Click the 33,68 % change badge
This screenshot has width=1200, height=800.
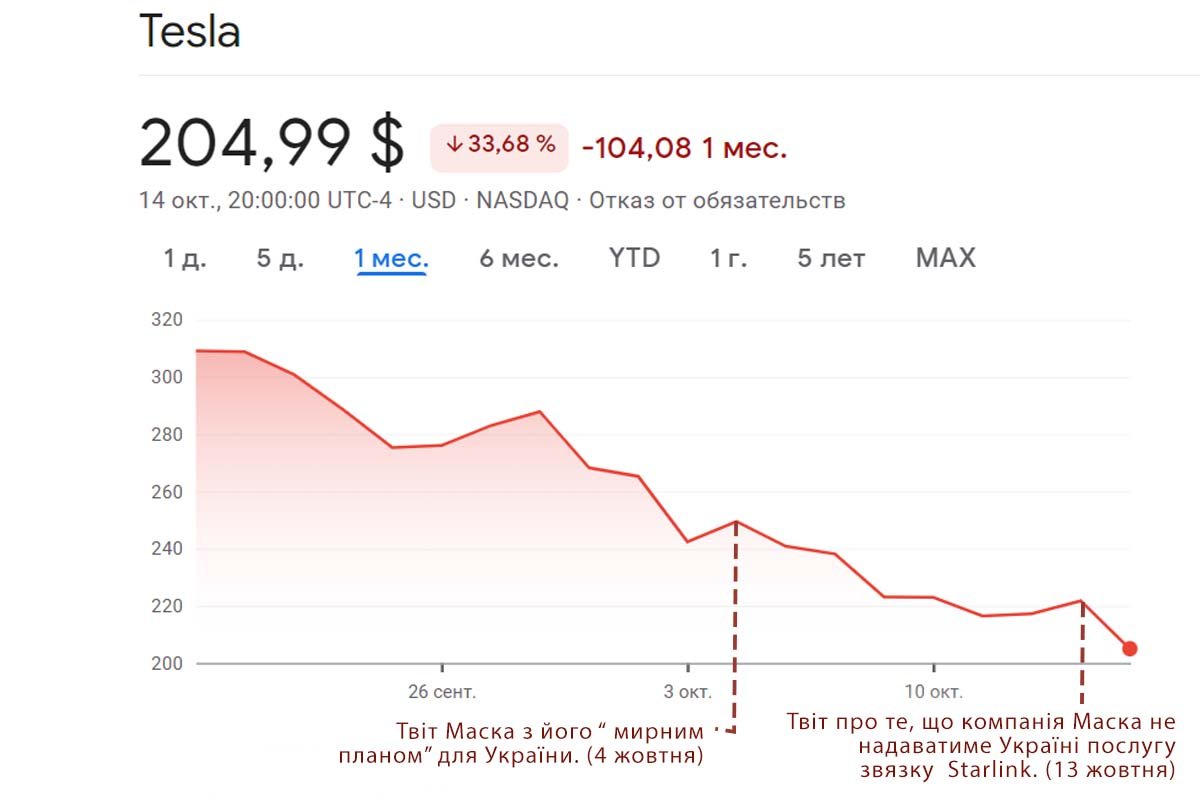499,146
